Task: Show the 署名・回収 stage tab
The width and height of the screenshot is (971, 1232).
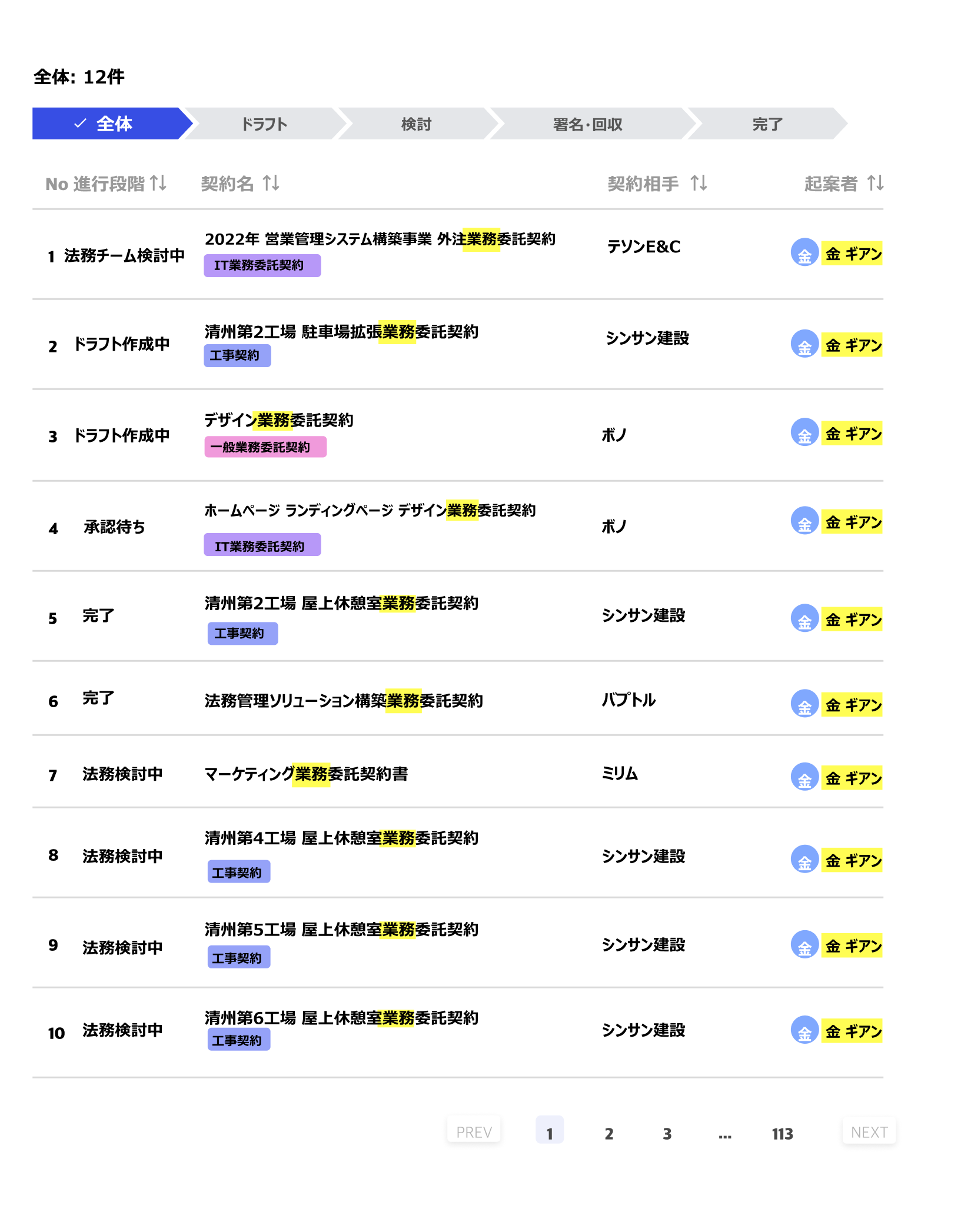Action: pyautogui.click(x=587, y=124)
